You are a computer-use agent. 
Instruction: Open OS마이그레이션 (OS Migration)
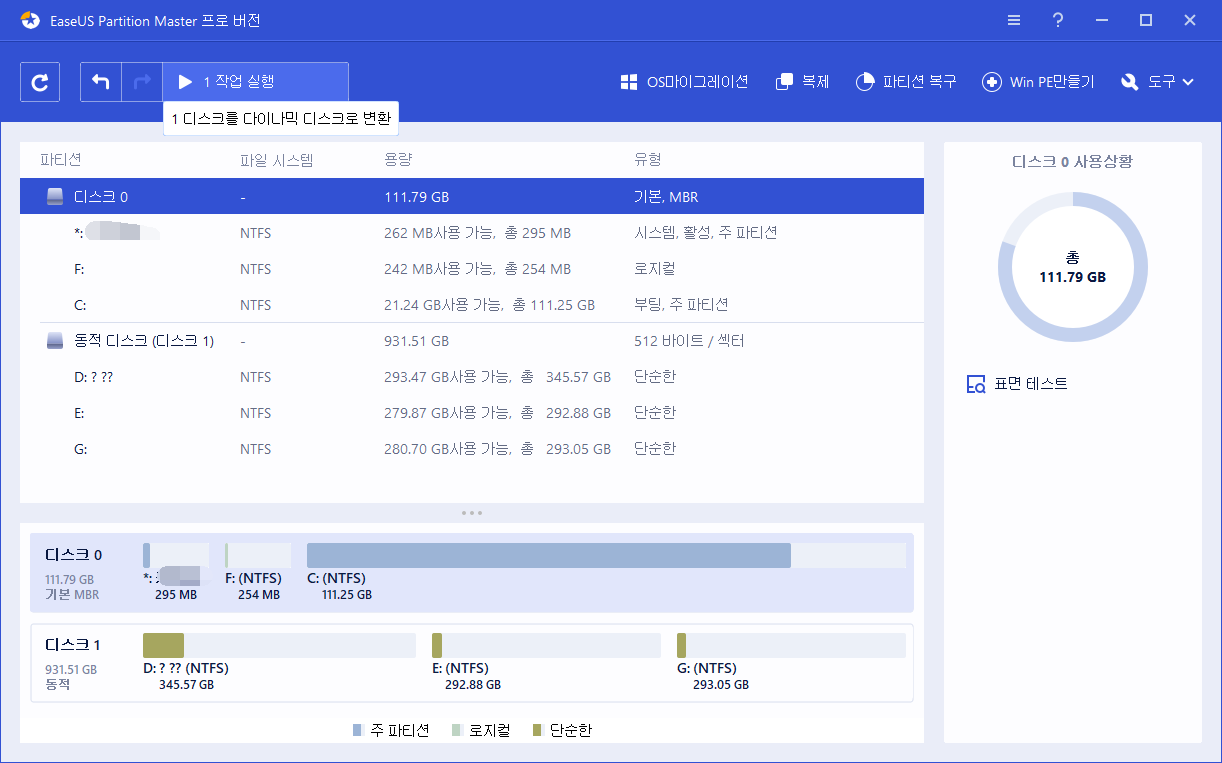pos(686,81)
